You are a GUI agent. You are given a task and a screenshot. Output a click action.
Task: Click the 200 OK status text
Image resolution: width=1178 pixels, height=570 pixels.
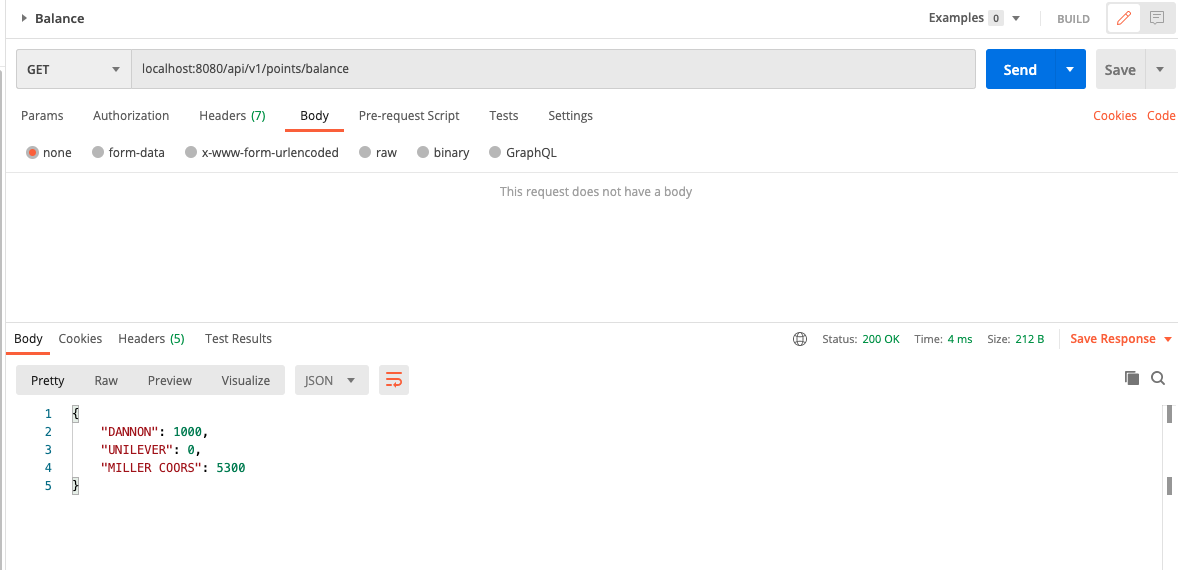coord(880,339)
